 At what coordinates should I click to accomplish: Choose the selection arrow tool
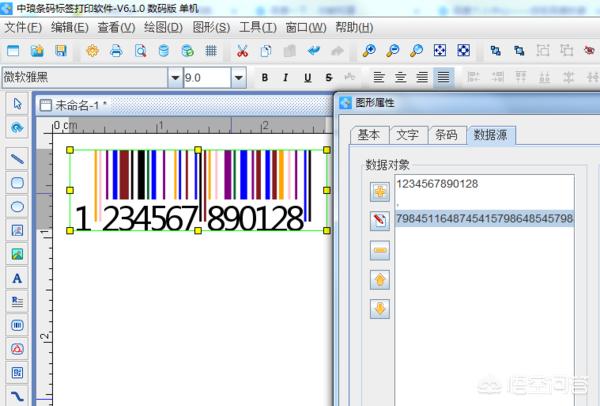click(x=17, y=104)
